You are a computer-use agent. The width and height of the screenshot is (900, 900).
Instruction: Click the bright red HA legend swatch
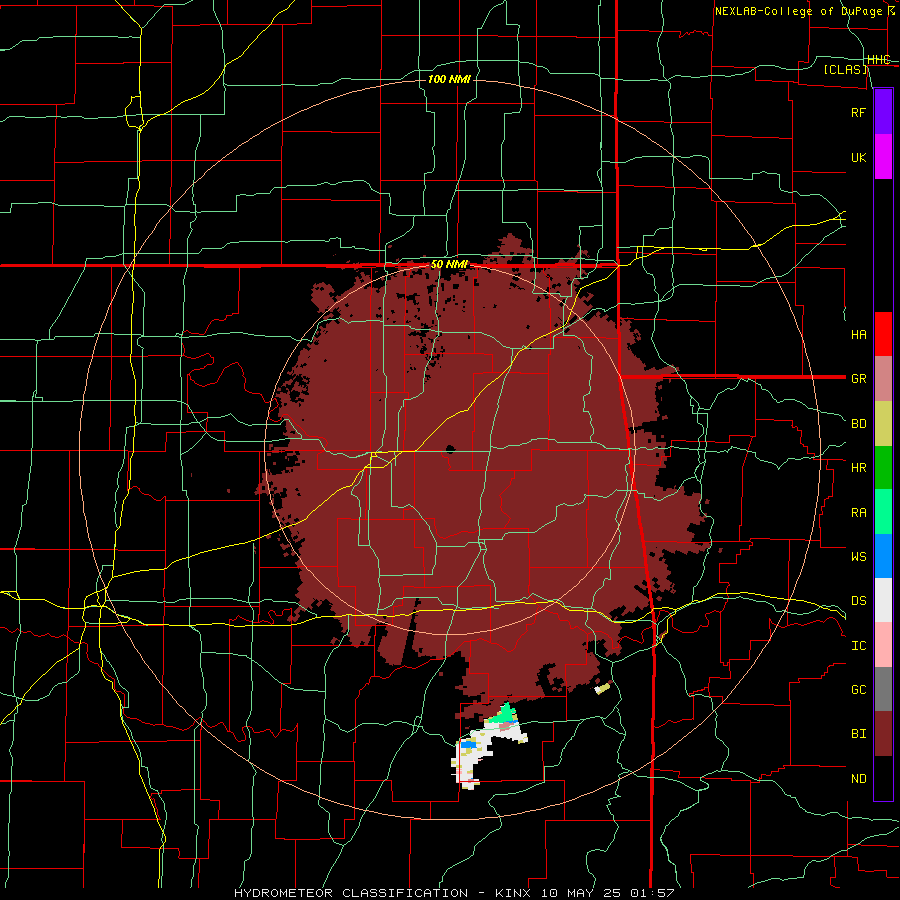tap(883, 333)
